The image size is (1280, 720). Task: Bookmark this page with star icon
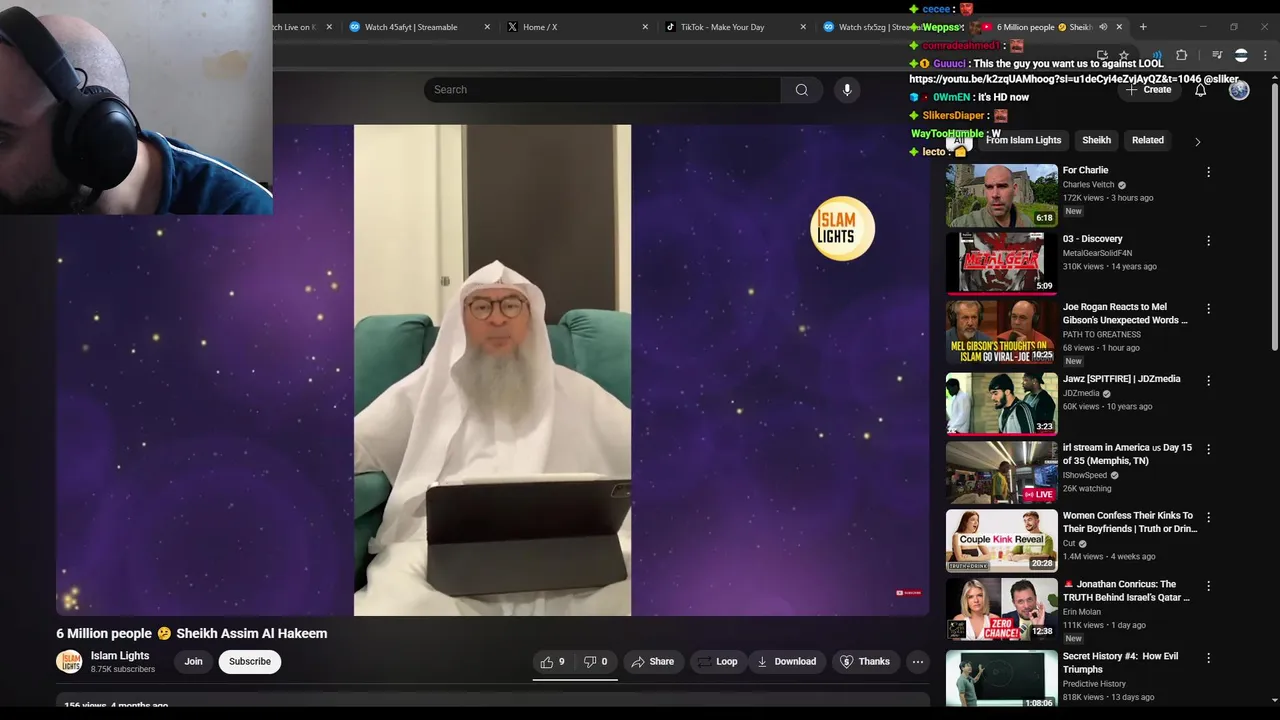point(1124,56)
